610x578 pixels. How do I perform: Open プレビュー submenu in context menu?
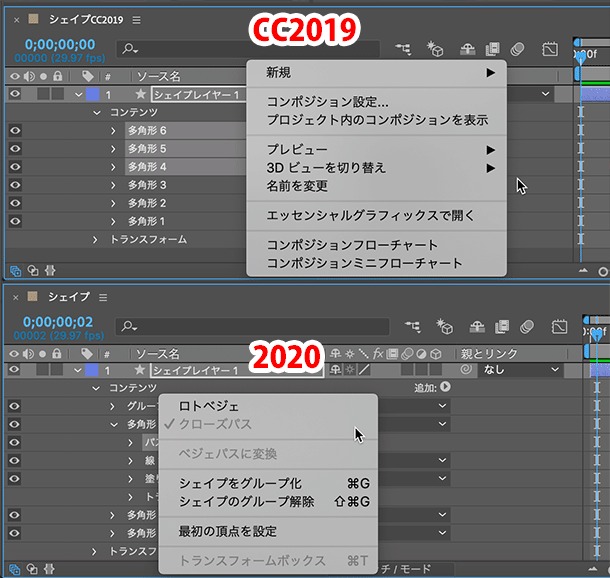pyautogui.click(x=376, y=149)
